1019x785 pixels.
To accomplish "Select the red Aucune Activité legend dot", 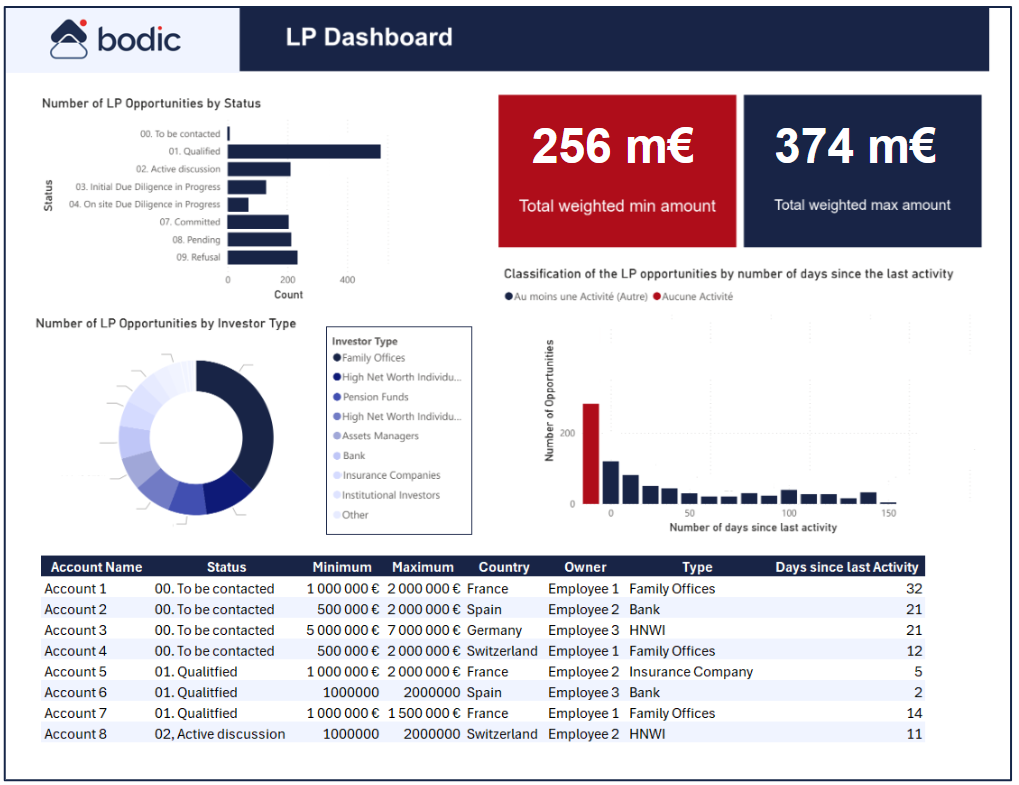I will 656,296.
